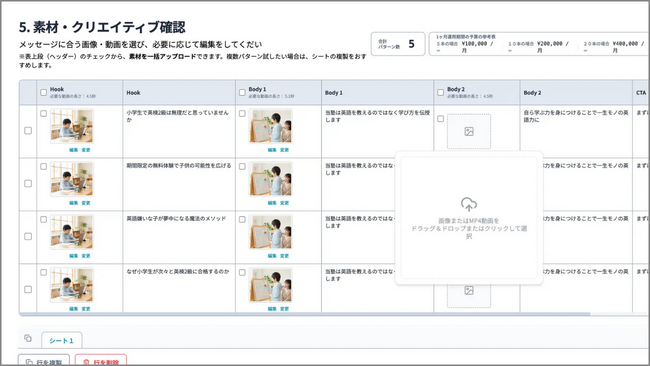
Task: Open the Body 1 thumbnail in the 小学生で英検2級 row
Action: 270,126
